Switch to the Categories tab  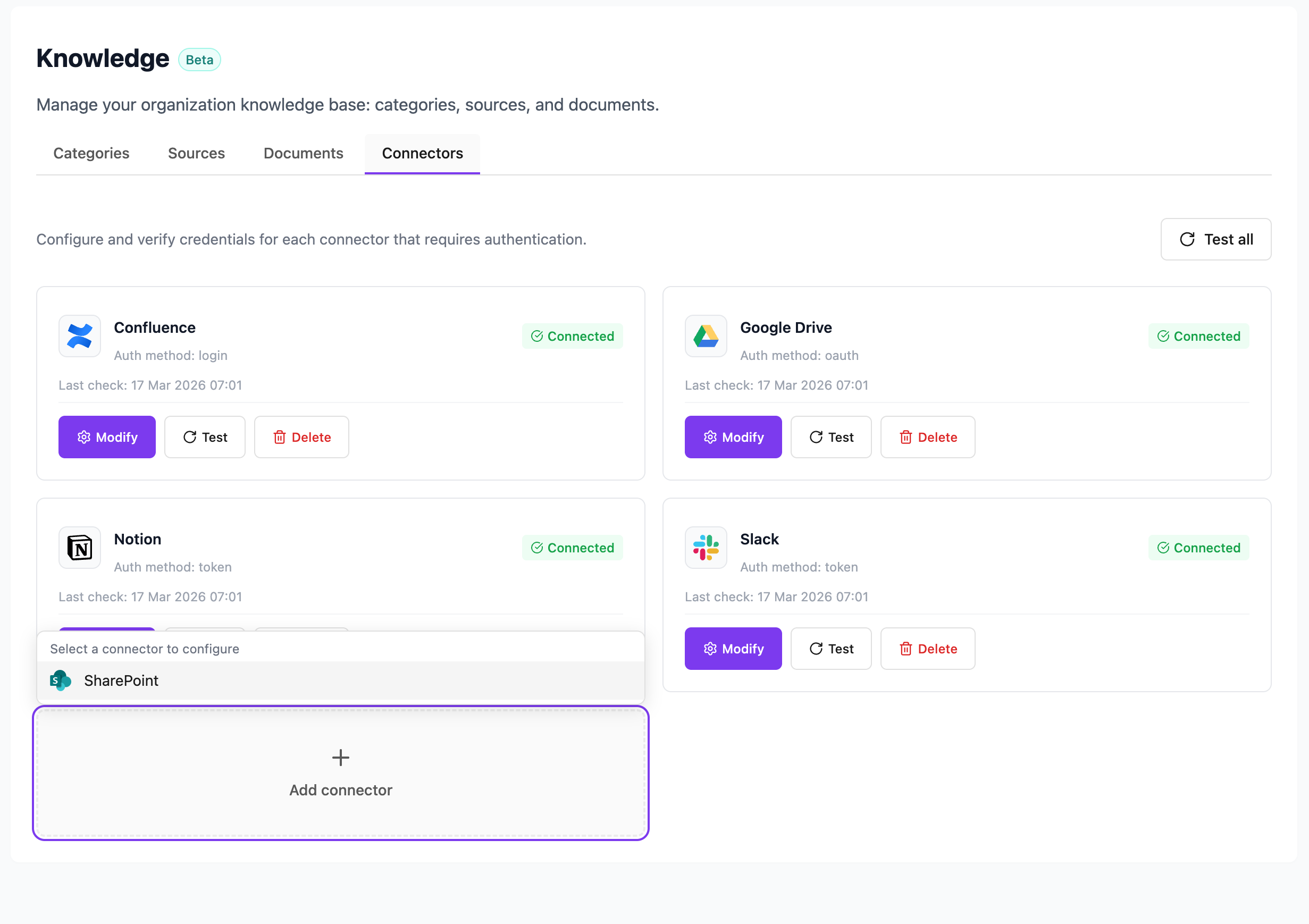pyautogui.click(x=91, y=153)
